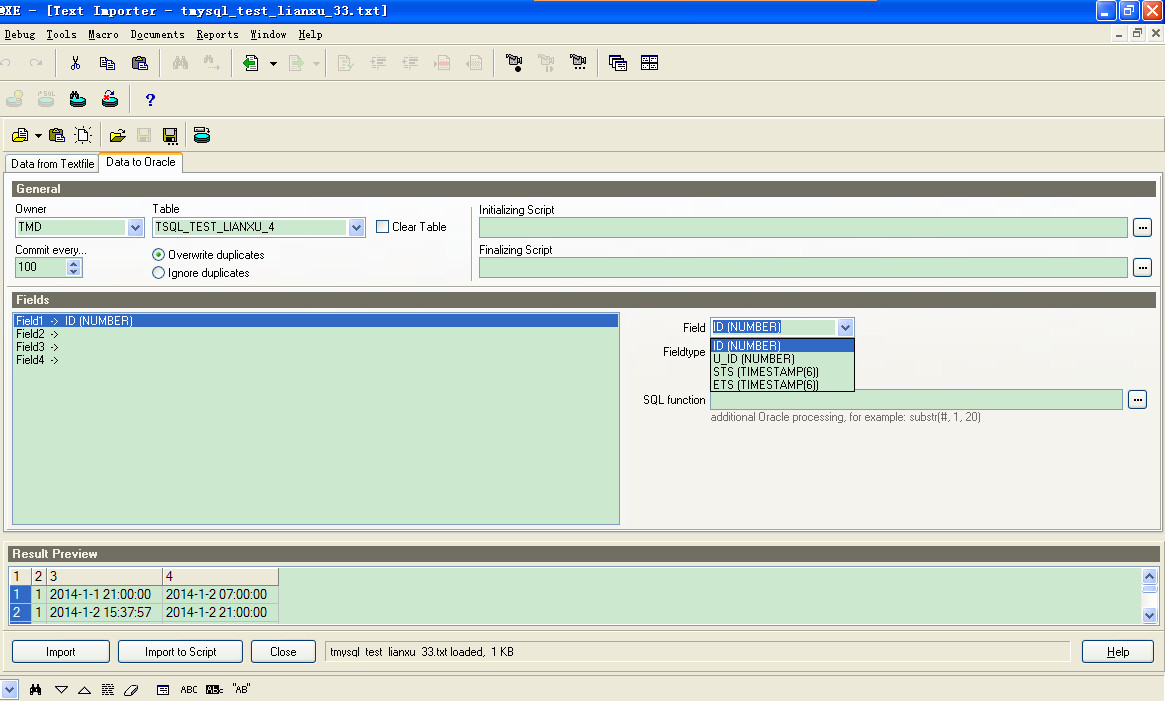Click the new blank document icon with rays

pyautogui.click(x=83, y=135)
